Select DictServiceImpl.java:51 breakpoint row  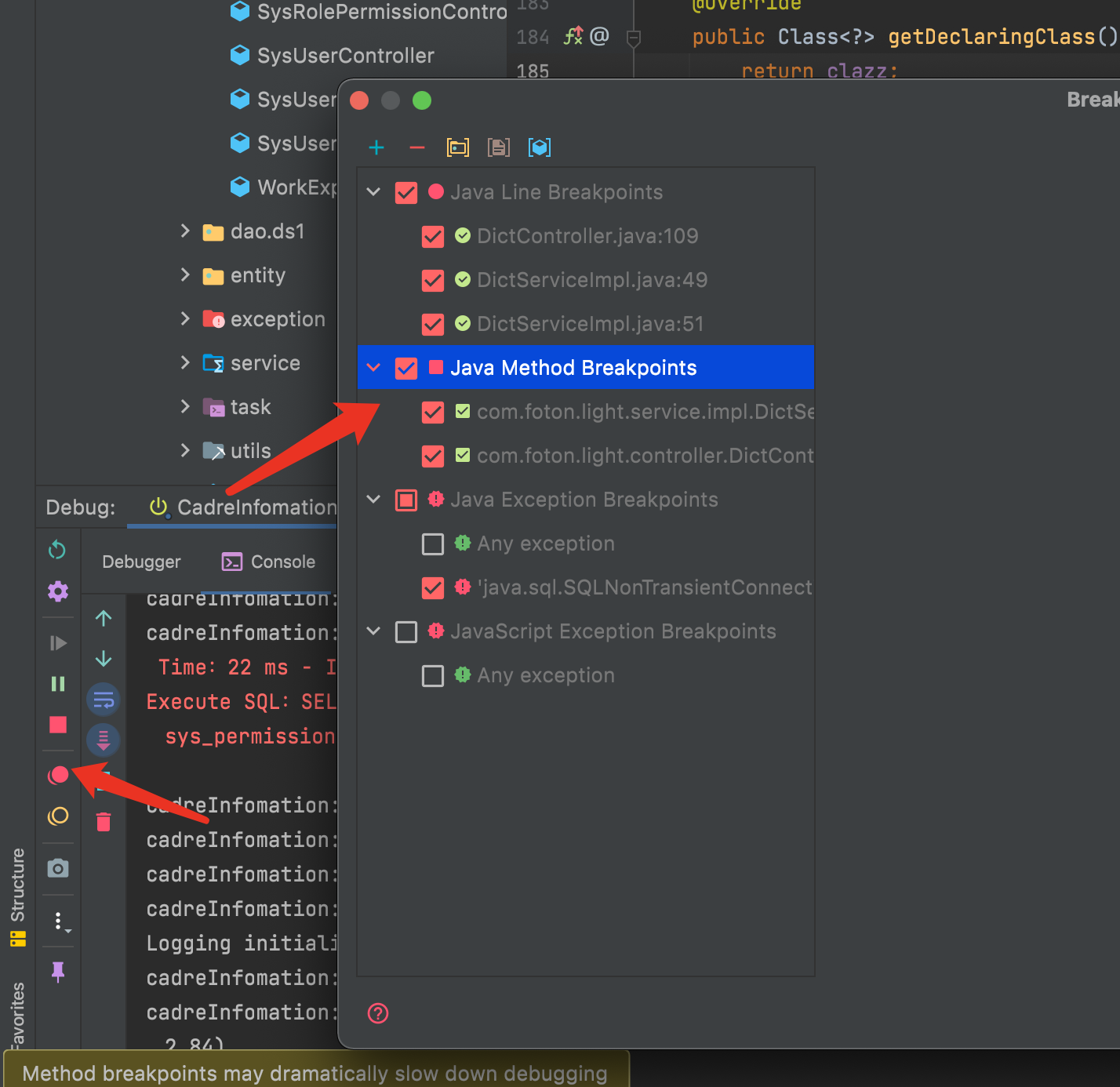click(585, 324)
